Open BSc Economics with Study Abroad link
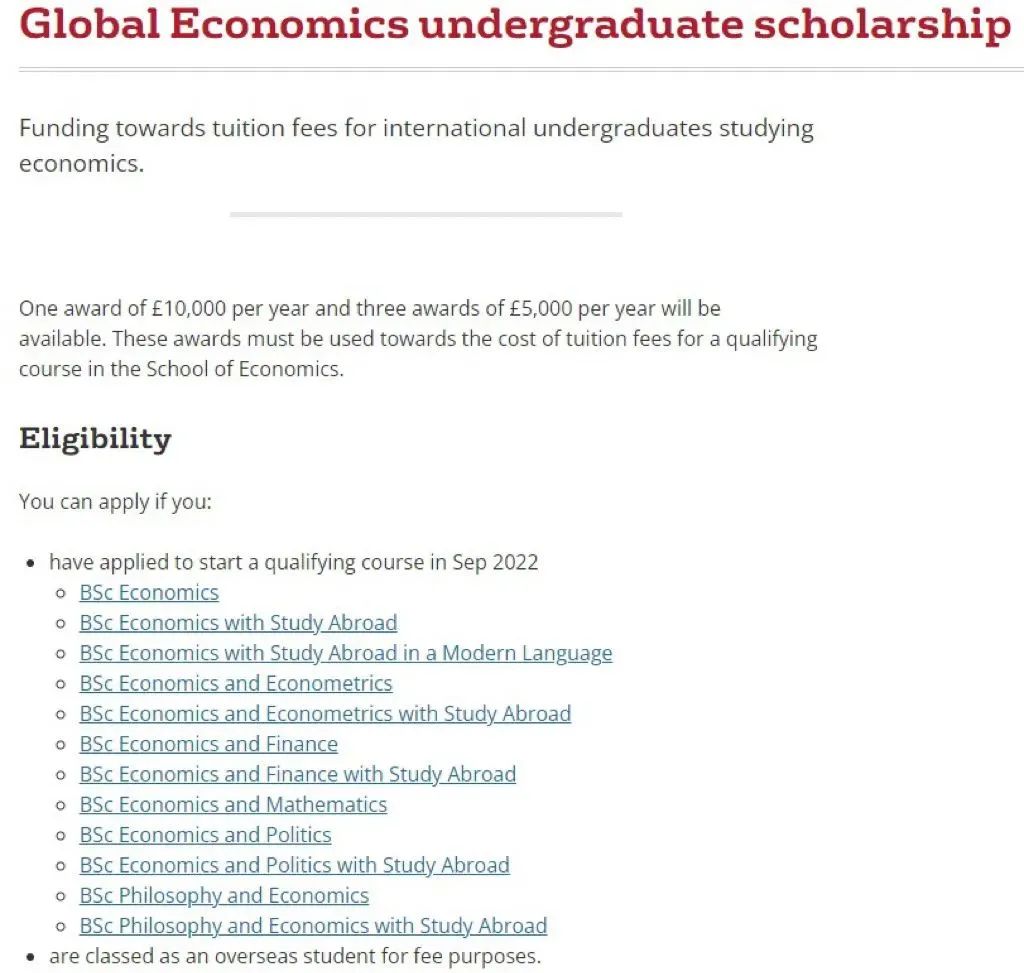 [x=238, y=623]
